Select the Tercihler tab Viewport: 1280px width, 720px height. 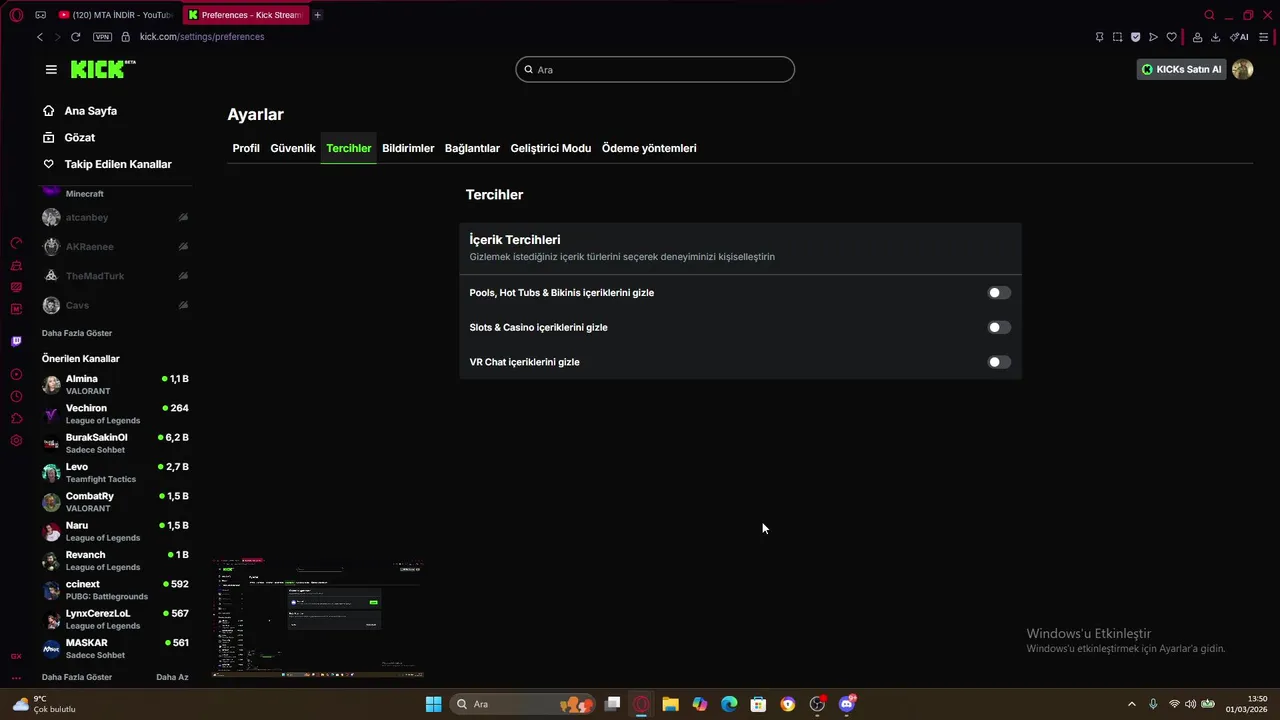pyautogui.click(x=349, y=148)
